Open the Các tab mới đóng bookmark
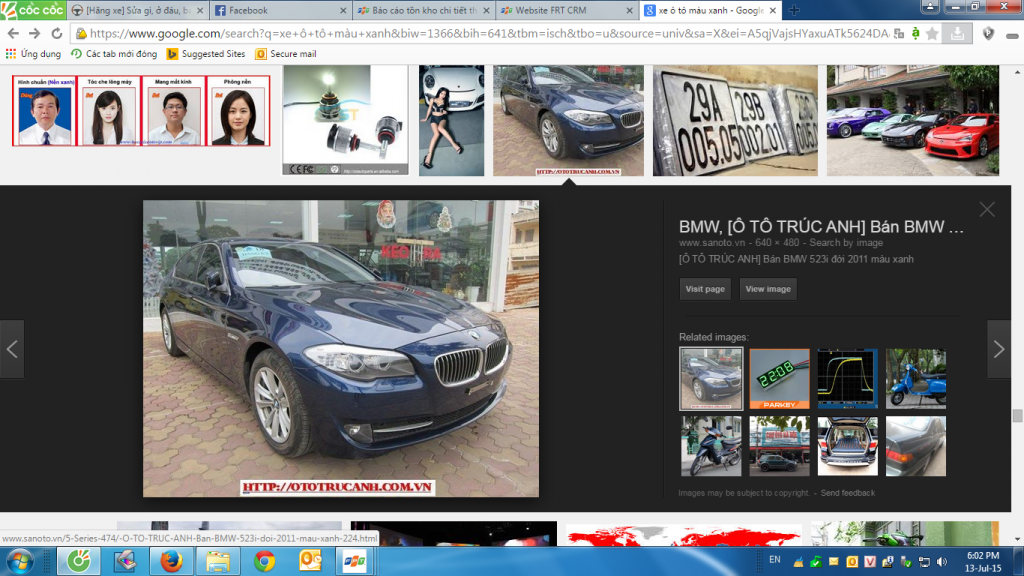Image resolution: width=1024 pixels, height=576 pixels. pyautogui.click(x=114, y=54)
